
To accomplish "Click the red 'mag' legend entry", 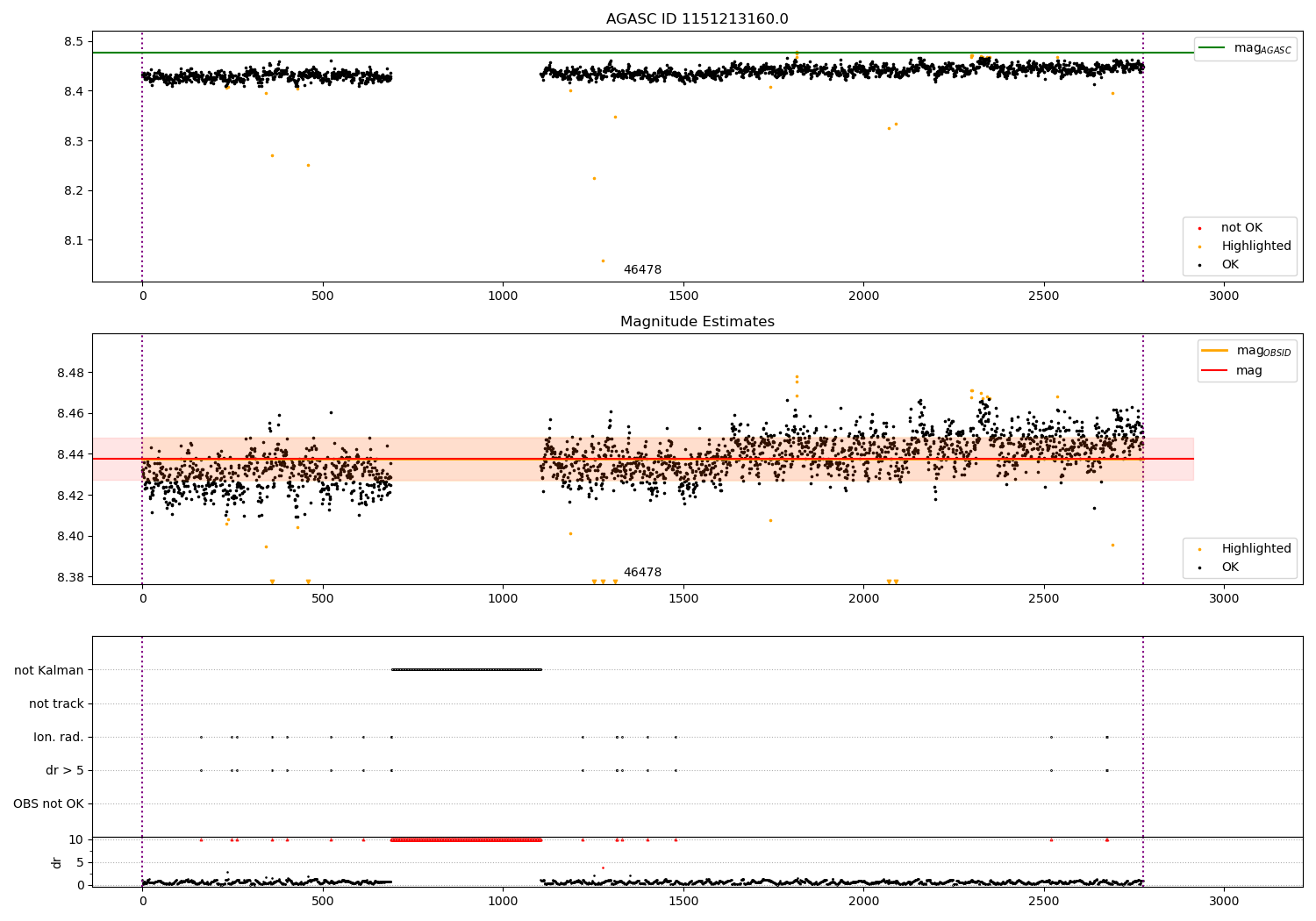I will (1232, 371).
